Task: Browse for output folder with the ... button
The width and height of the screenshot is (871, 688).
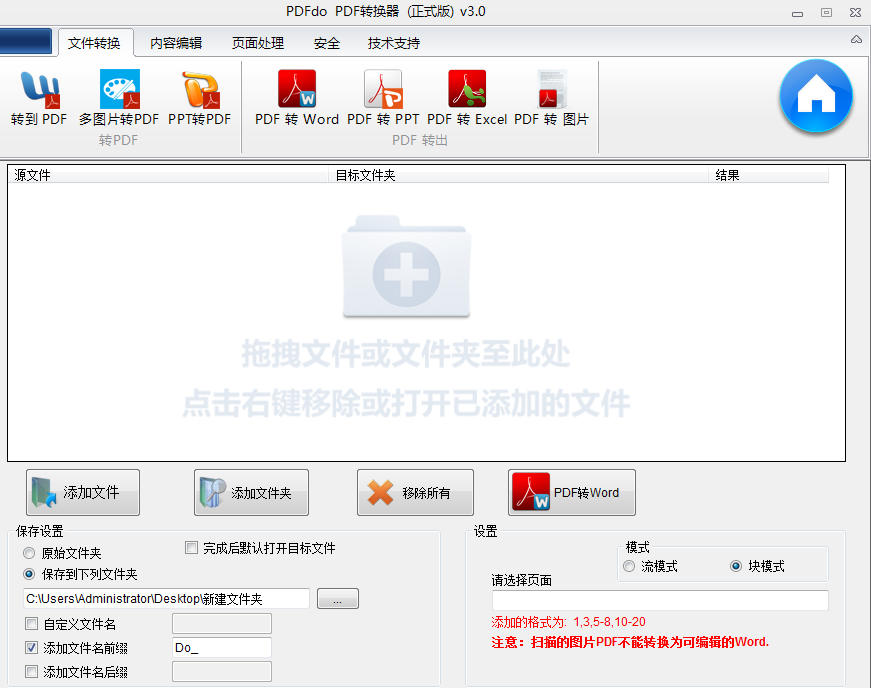Action: pos(338,599)
